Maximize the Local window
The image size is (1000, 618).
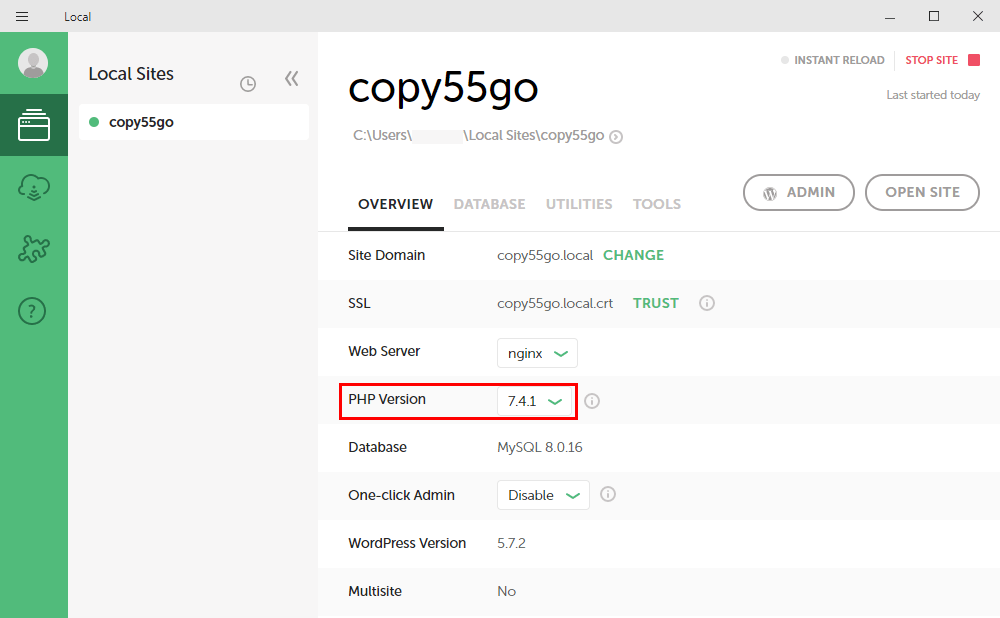934,17
